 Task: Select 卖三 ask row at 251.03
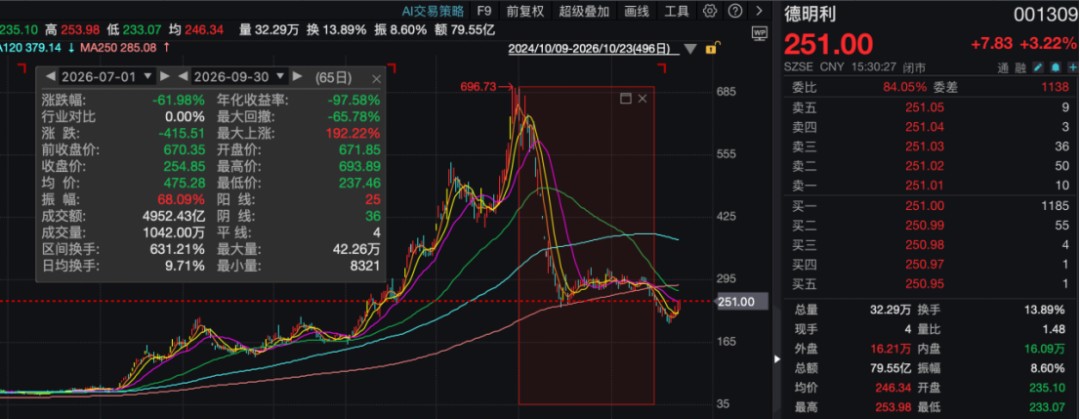(931, 146)
